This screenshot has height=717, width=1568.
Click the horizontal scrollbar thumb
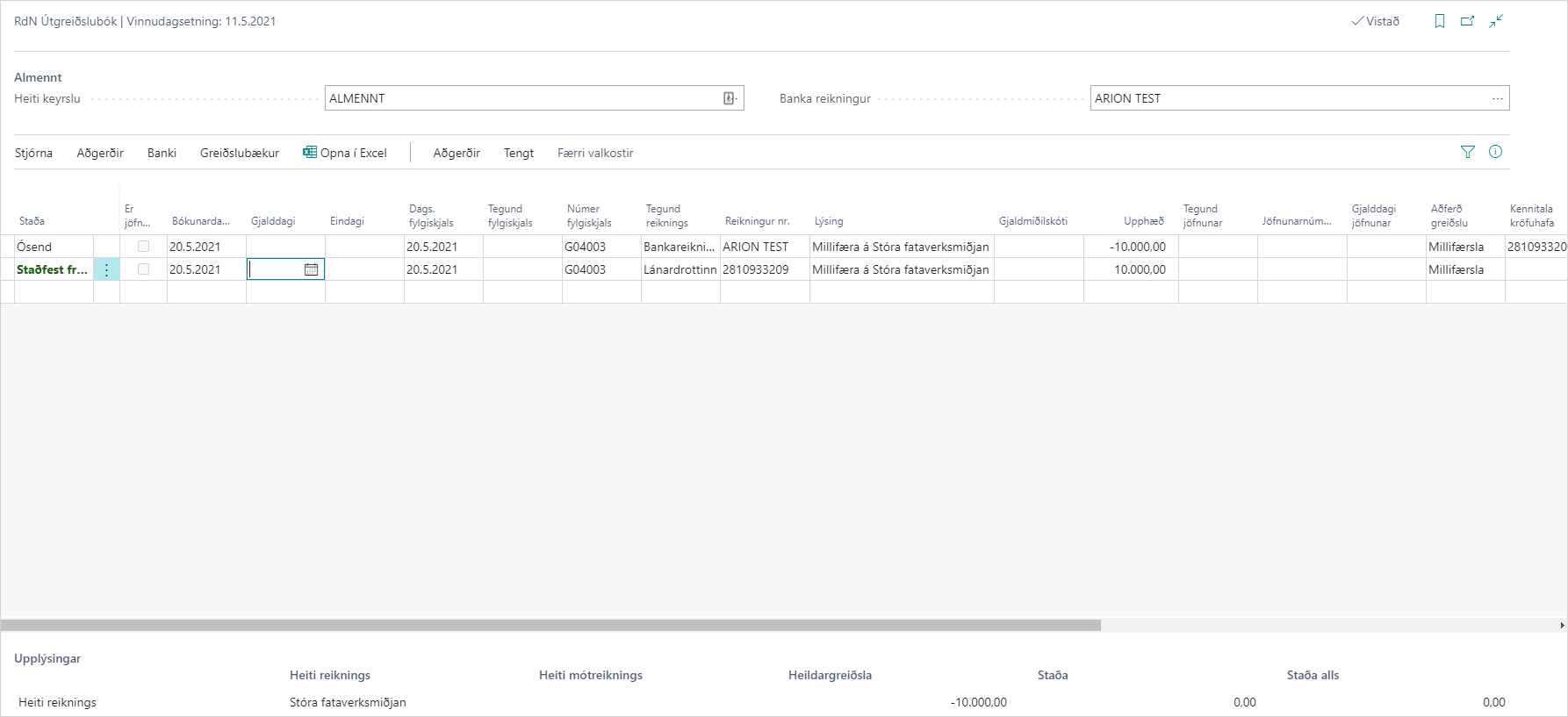point(550,626)
